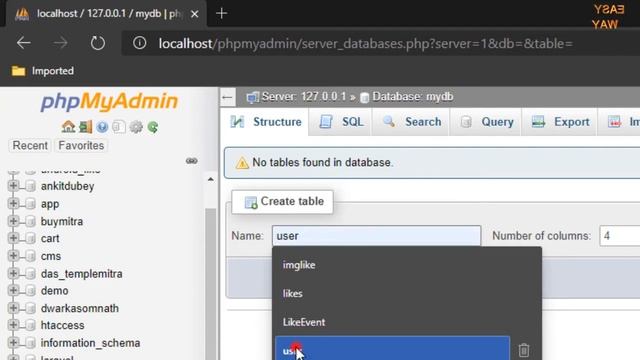Screen dimensions: 640x360
Task: Click navigation panel scrollbar up arrow
Action: pos(211,179)
